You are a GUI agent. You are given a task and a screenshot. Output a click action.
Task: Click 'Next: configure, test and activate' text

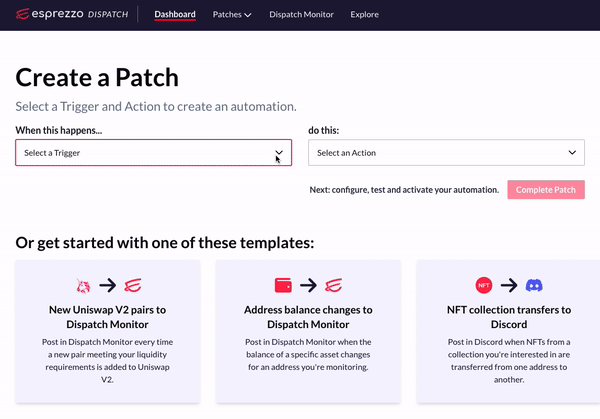point(404,190)
